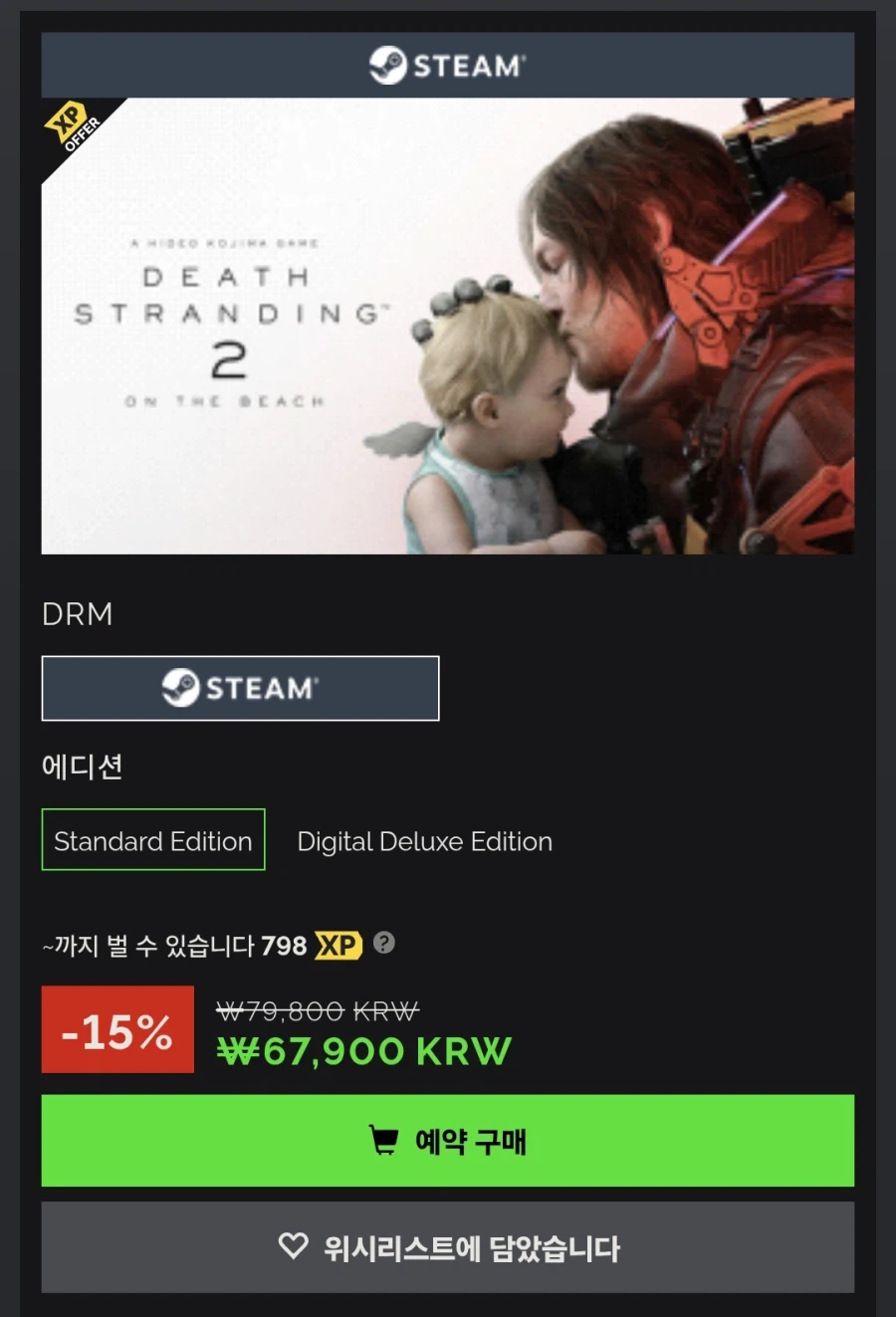
Task: Click the green ₩67,900 KRW sale price
Action: [364, 1051]
